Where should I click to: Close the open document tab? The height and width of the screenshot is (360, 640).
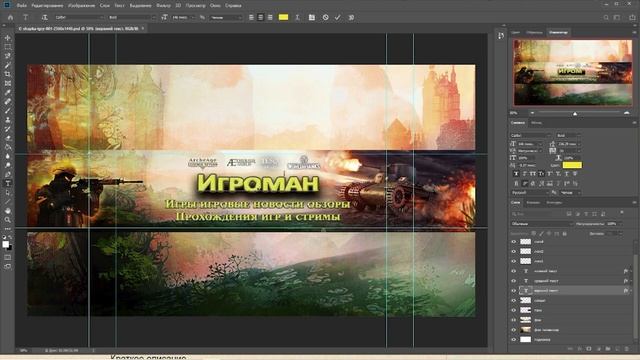click(x=142, y=29)
